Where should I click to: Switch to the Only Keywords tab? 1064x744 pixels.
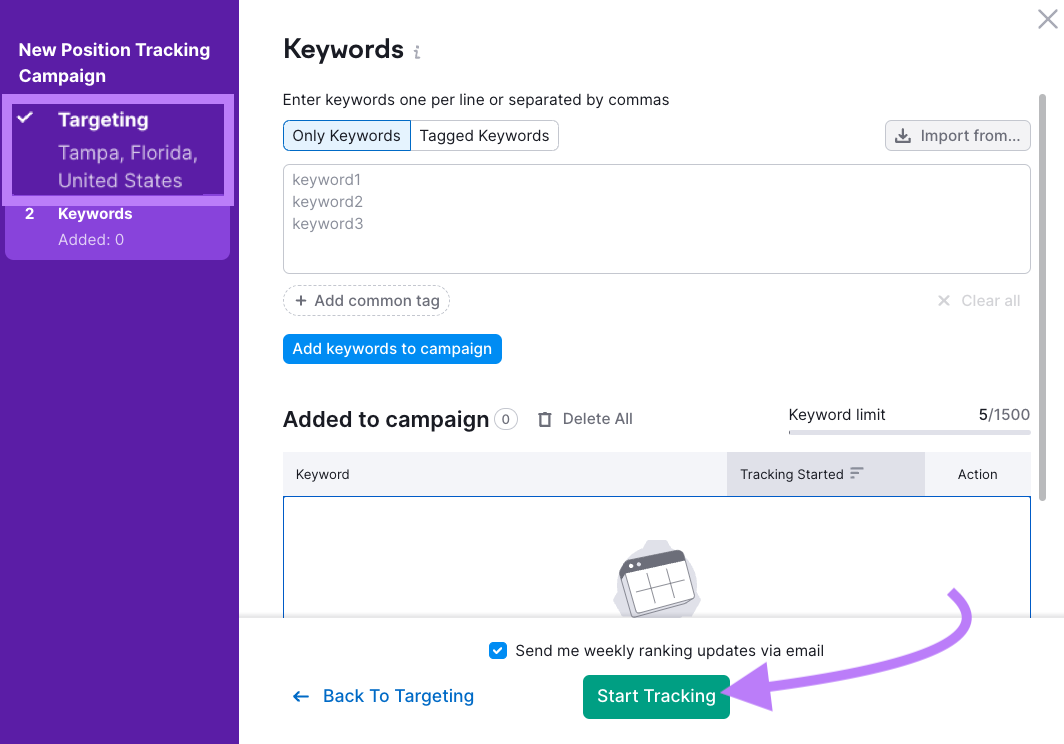[x=346, y=135]
